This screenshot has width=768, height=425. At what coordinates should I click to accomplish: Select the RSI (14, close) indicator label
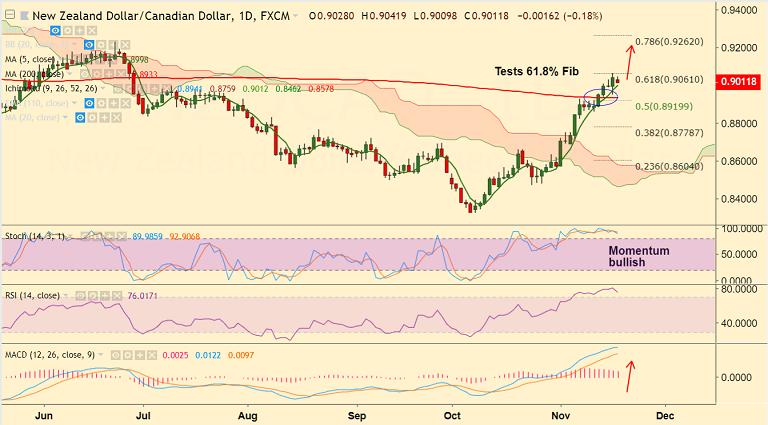[x=32, y=296]
